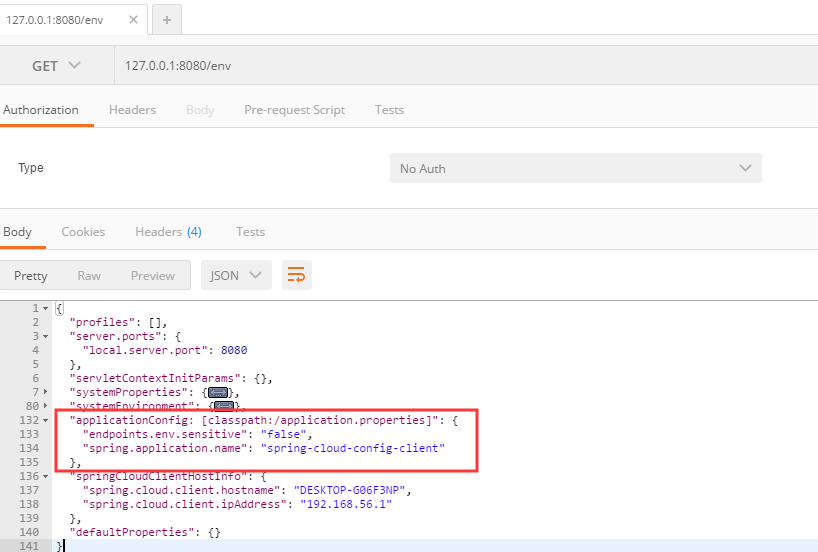Collapse springCloudClientHostInfo fold arrow at line 136
The height and width of the screenshot is (552, 818).
click(45, 476)
